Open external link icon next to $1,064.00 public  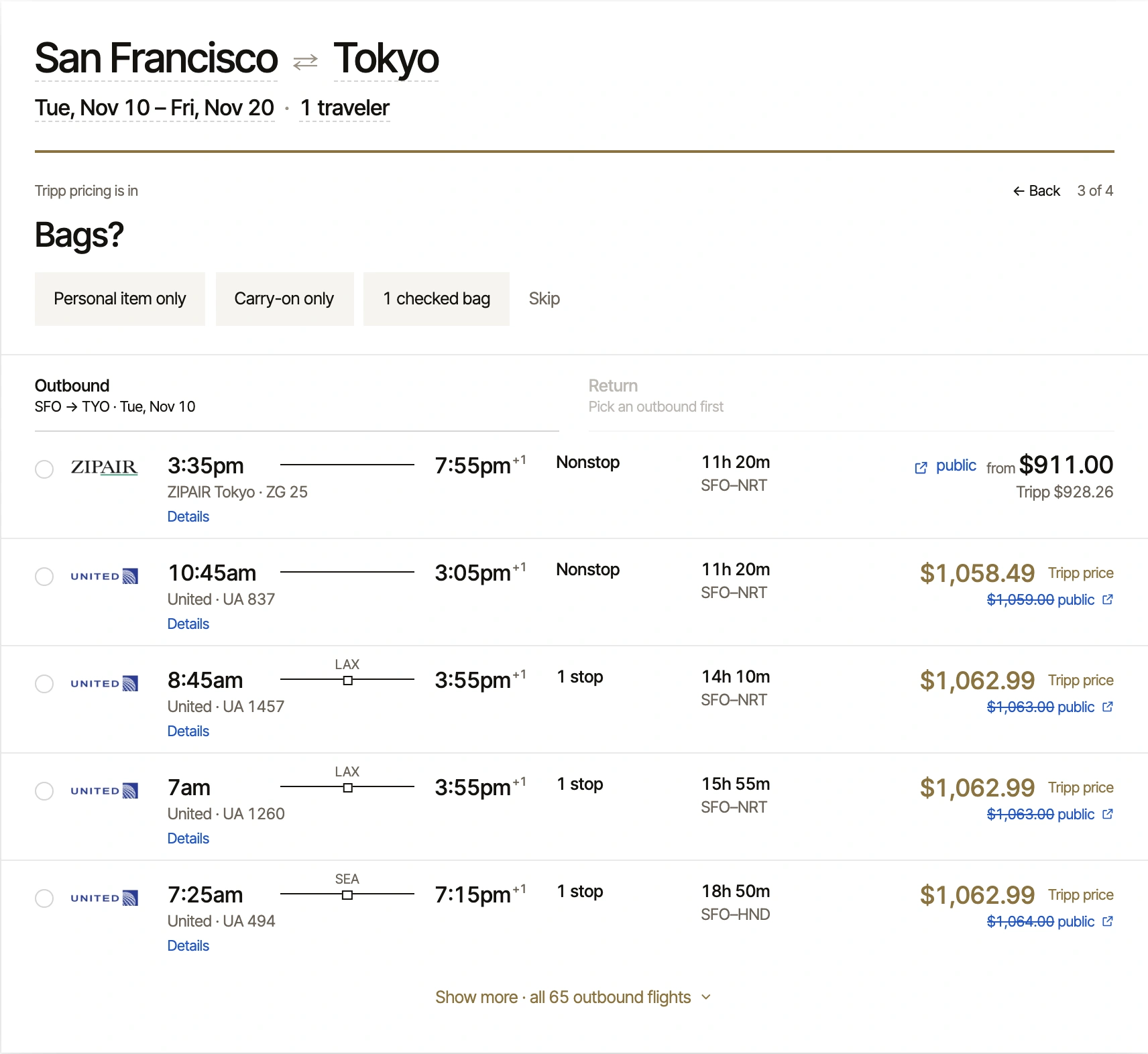[1108, 921]
